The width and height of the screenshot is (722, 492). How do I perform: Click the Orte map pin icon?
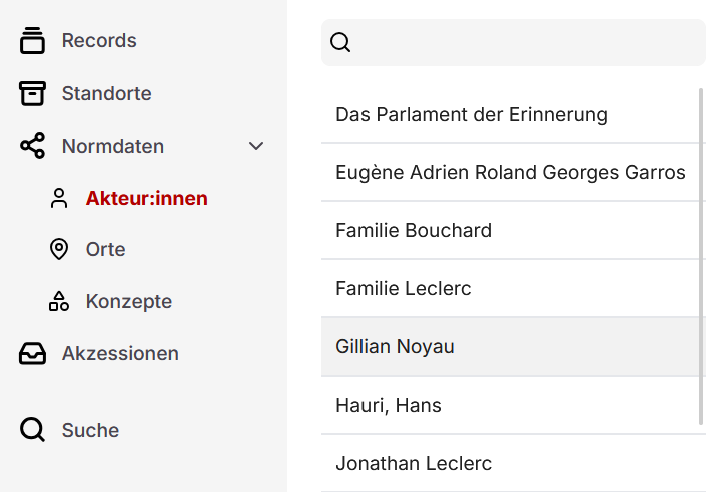pyautogui.click(x=59, y=249)
